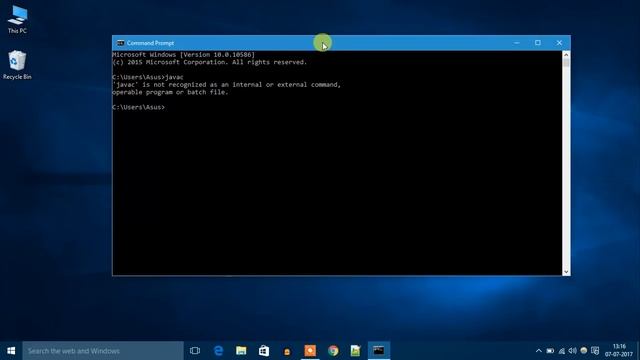Viewport: 640px width, 360px height.
Task: Open the green notepad taskbar app
Action: 356,351
